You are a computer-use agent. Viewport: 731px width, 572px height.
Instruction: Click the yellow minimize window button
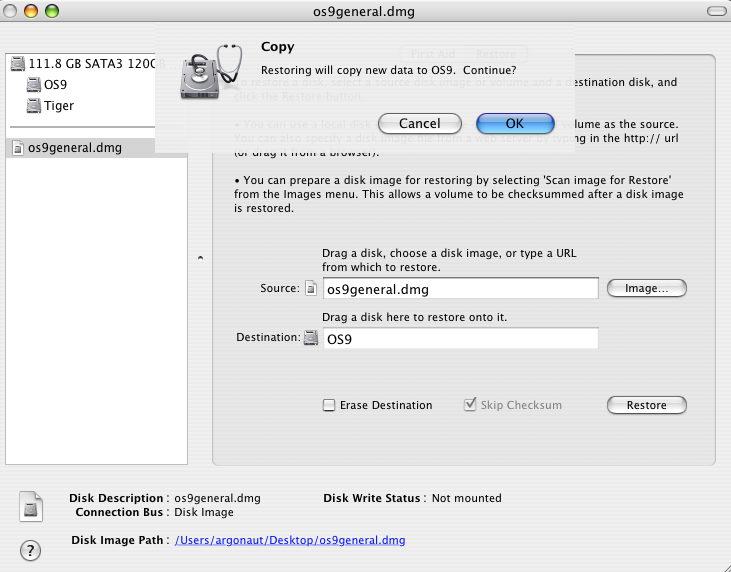pyautogui.click(x=31, y=11)
